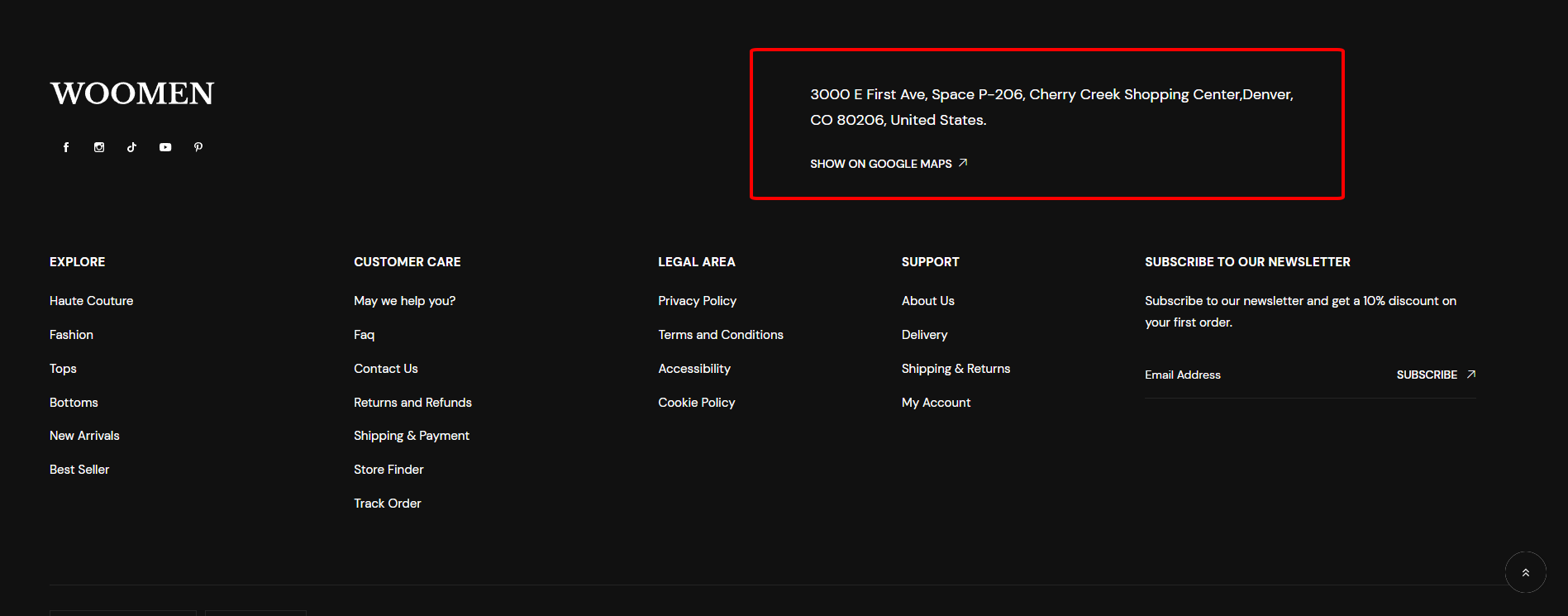
Task: Open the Instagram social icon
Action: tap(99, 147)
